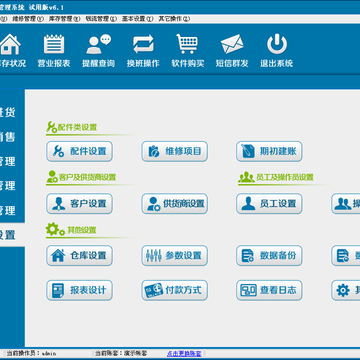The height and width of the screenshot is (360, 360).
Task: Select the highlighted 设置 sidebar tab
Action: pos(12,235)
